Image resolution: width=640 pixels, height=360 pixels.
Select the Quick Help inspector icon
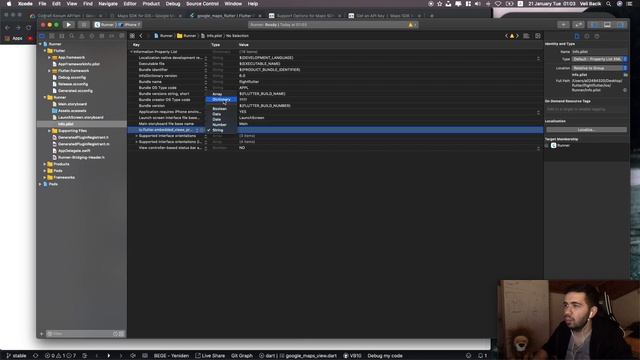coord(597,36)
